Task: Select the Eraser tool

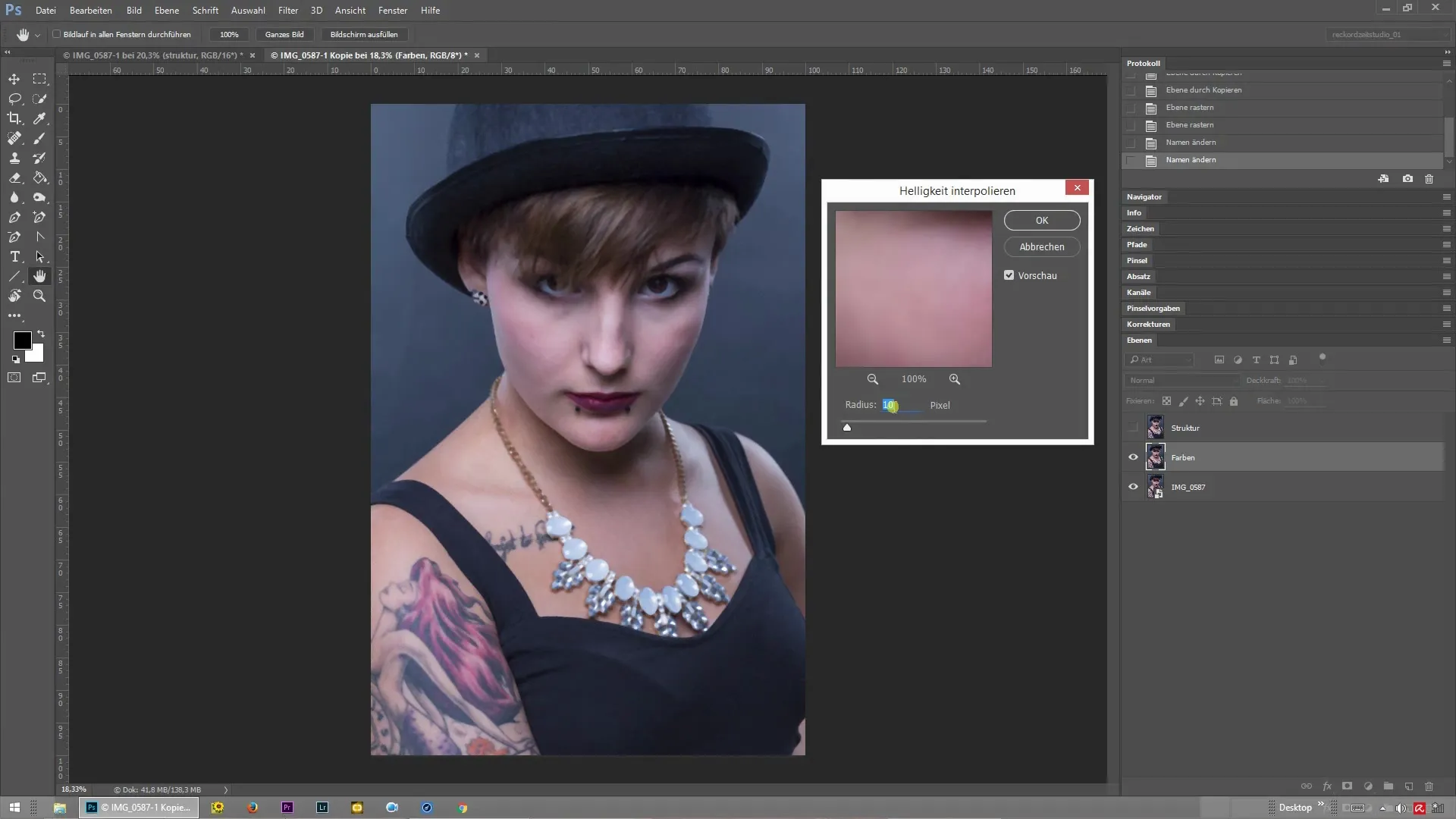Action: (14, 177)
